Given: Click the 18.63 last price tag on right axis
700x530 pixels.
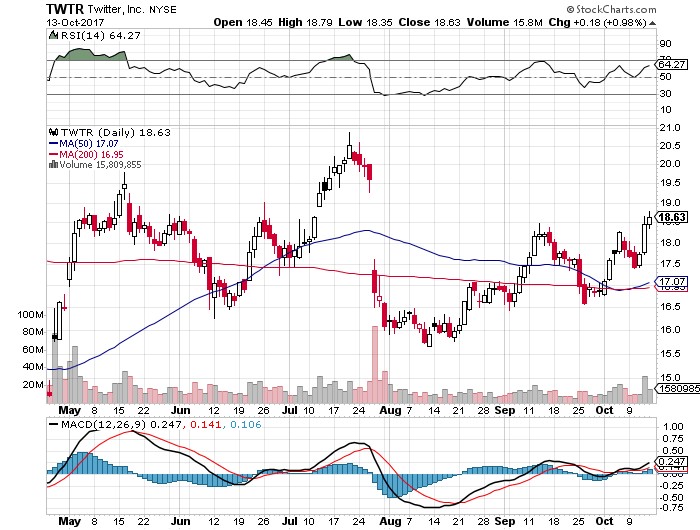Looking at the screenshot, I should pyautogui.click(x=672, y=217).
